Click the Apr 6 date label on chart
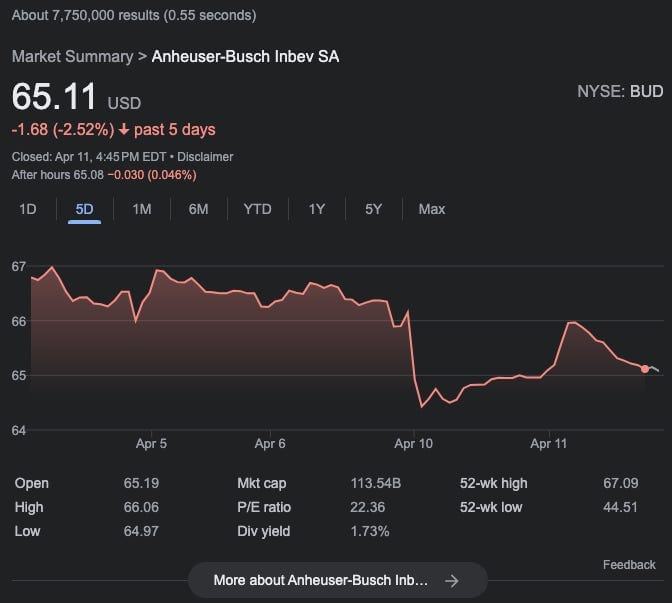The height and width of the screenshot is (603, 672). (x=270, y=443)
